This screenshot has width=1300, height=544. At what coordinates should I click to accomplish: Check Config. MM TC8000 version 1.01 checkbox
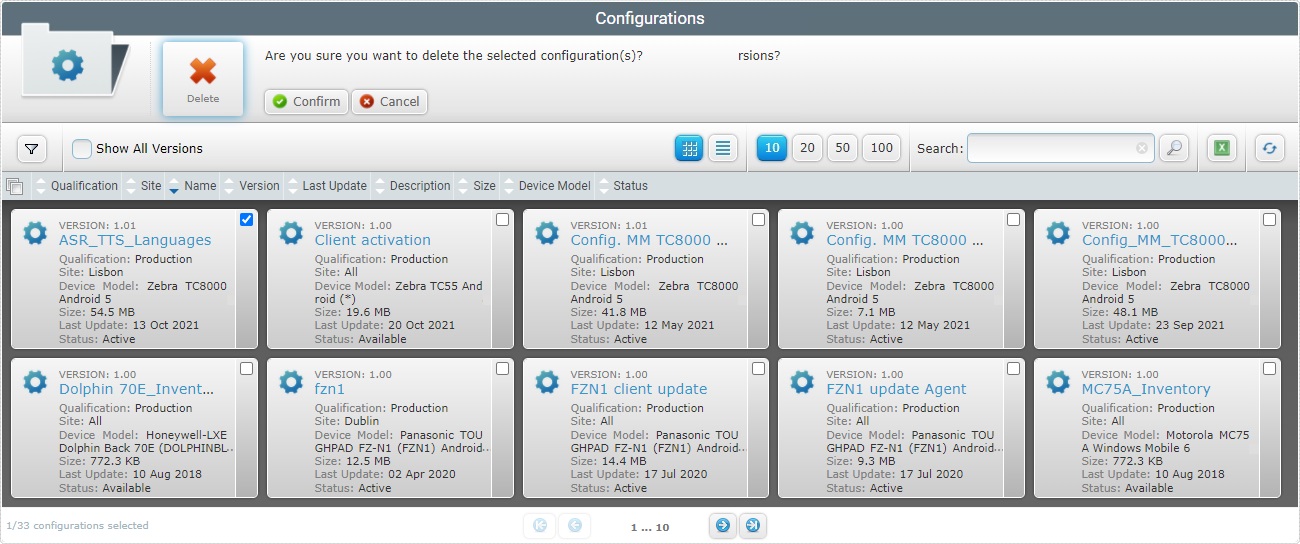click(x=758, y=220)
